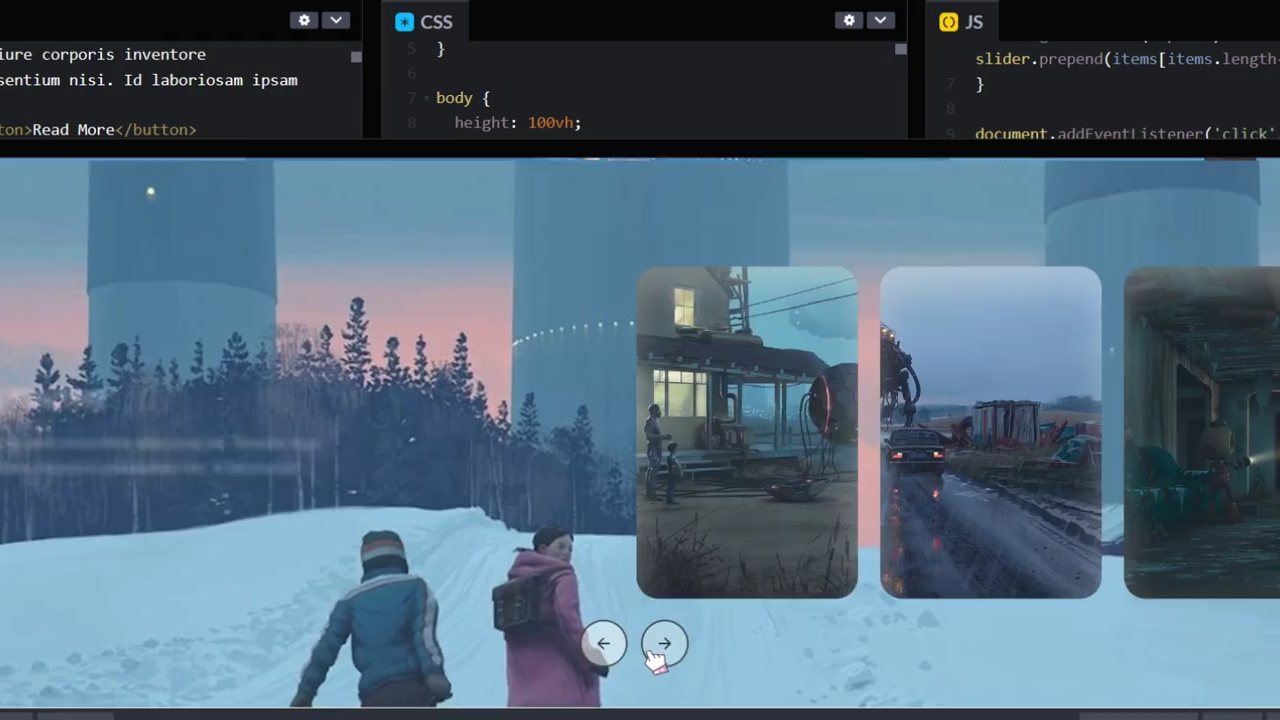Click the previous arrow slider button
Image resolution: width=1280 pixels, height=720 pixels.
(x=604, y=644)
